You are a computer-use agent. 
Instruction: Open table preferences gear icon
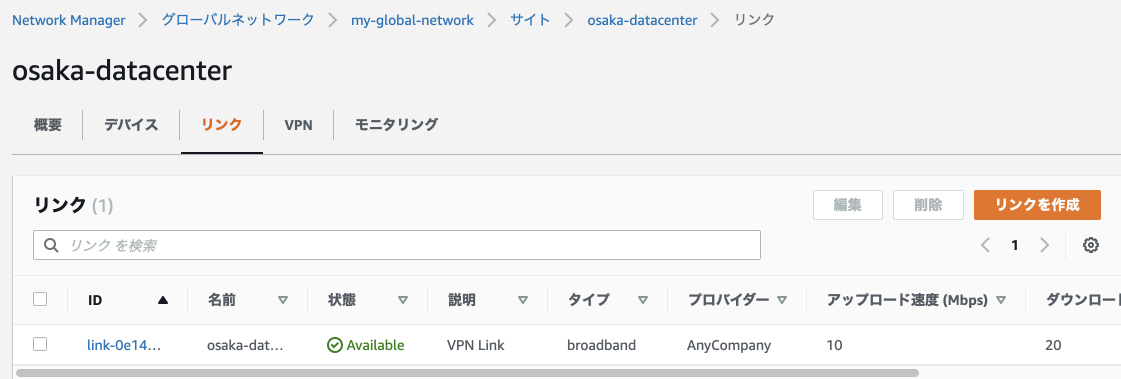coord(1090,245)
